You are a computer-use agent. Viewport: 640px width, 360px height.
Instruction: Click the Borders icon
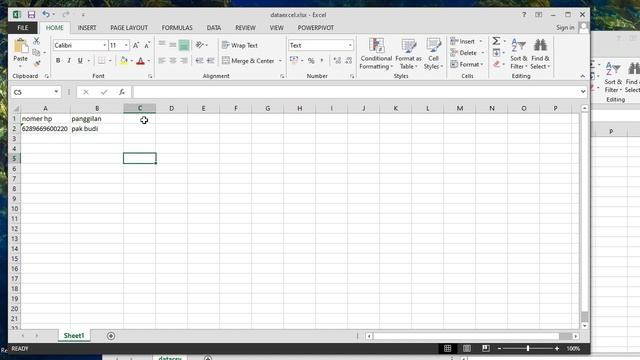click(x=101, y=61)
